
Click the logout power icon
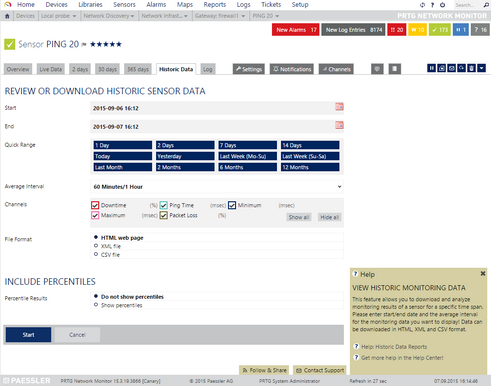coord(442,5)
